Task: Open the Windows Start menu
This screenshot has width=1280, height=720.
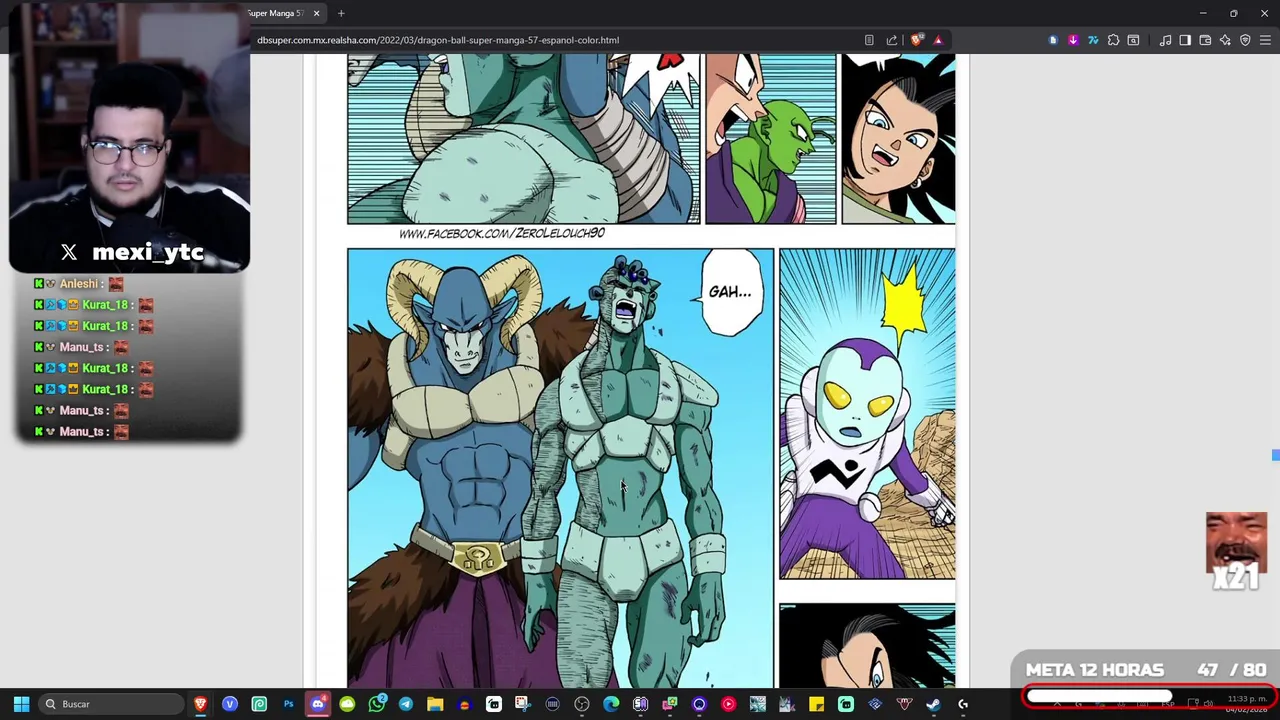Action: click(x=21, y=704)
